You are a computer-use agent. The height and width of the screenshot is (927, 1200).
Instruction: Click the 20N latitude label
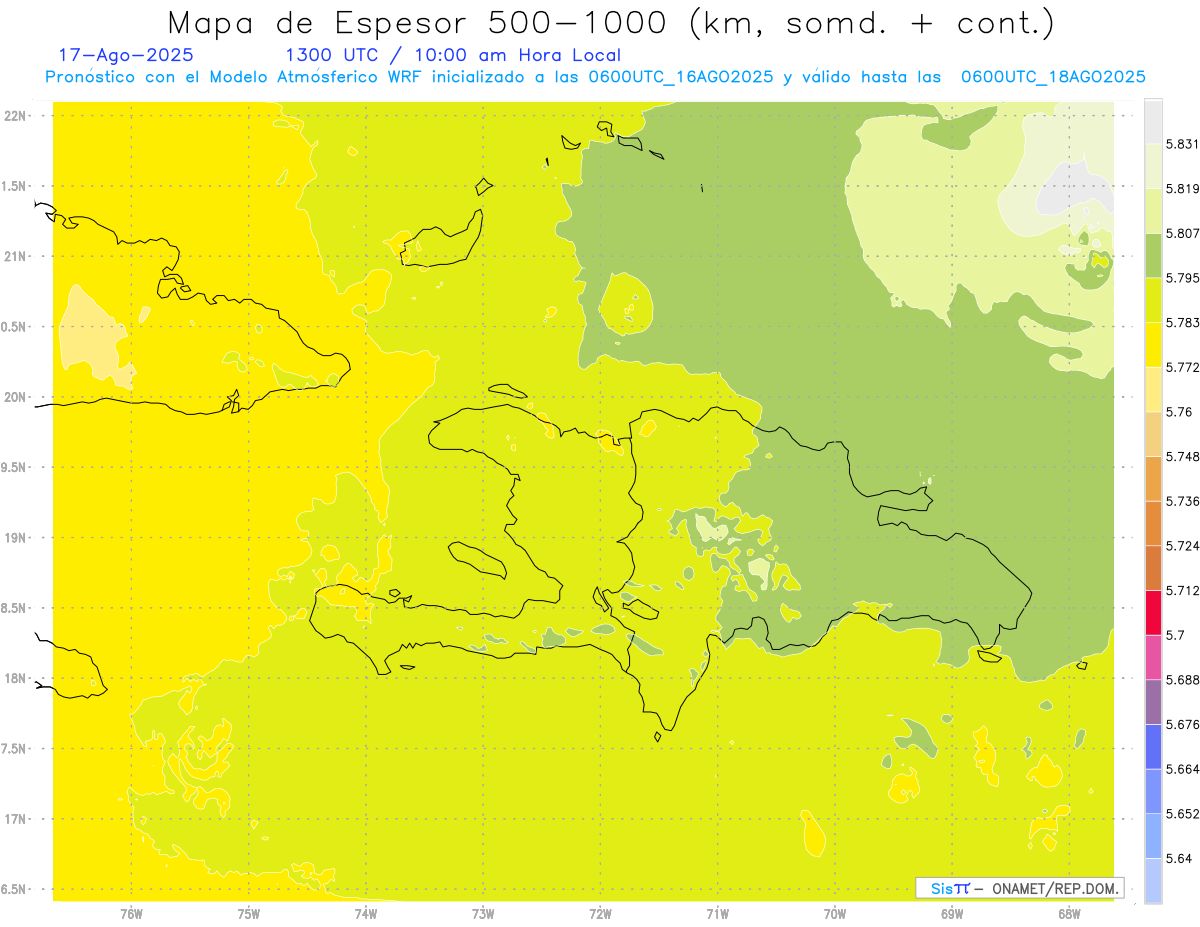pyautogui.click(x=17, y=397)
